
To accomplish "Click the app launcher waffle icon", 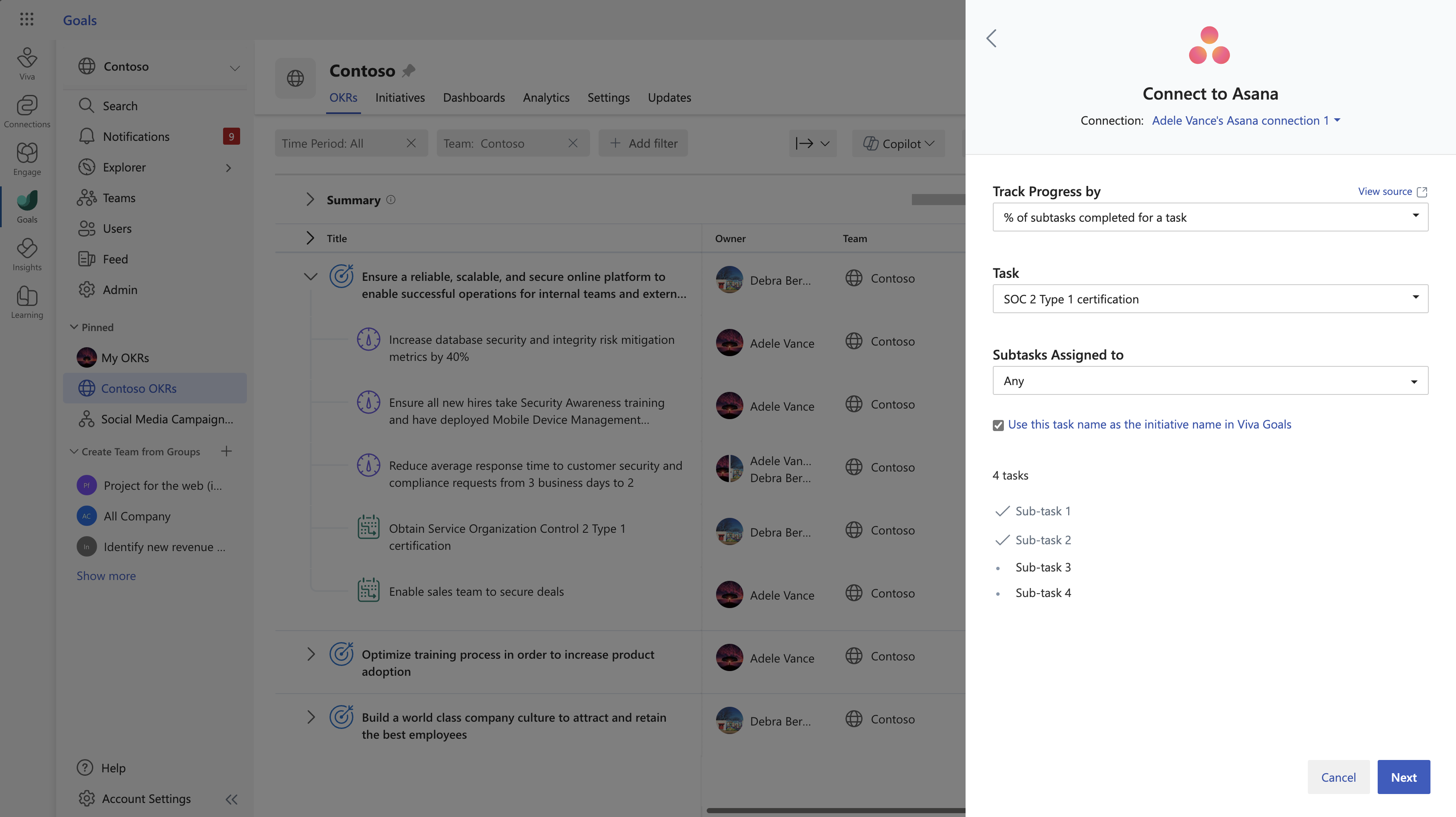I will 26,20.
